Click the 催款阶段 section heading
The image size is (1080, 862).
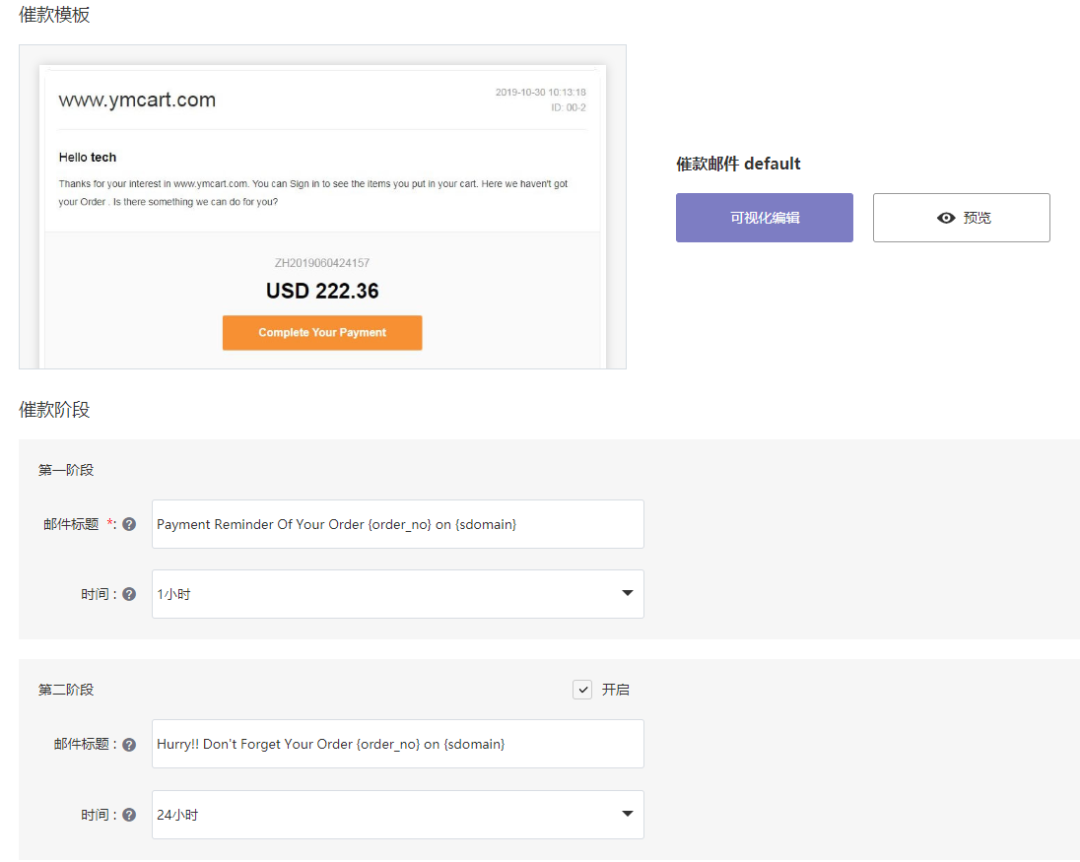click(x=54, y=409)
